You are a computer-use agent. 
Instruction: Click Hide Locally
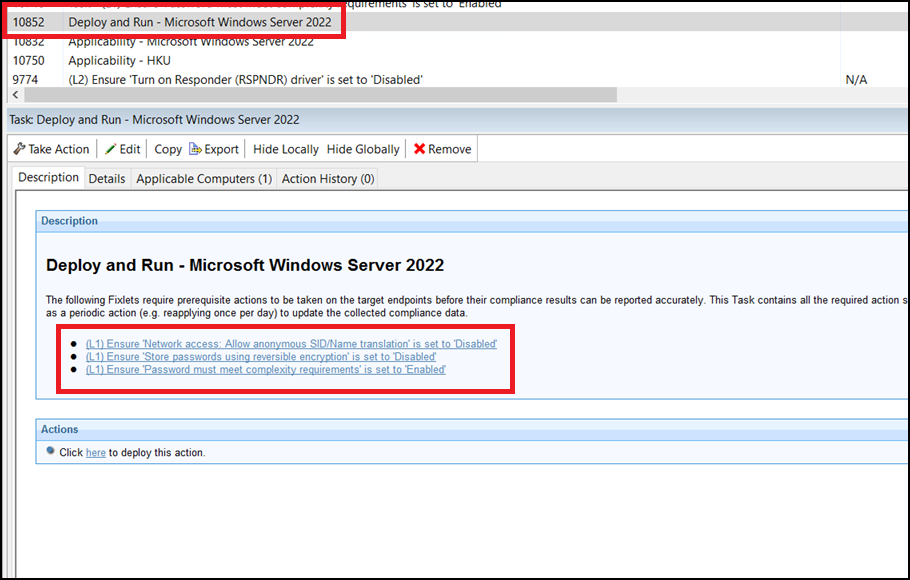tap(286, 149)
